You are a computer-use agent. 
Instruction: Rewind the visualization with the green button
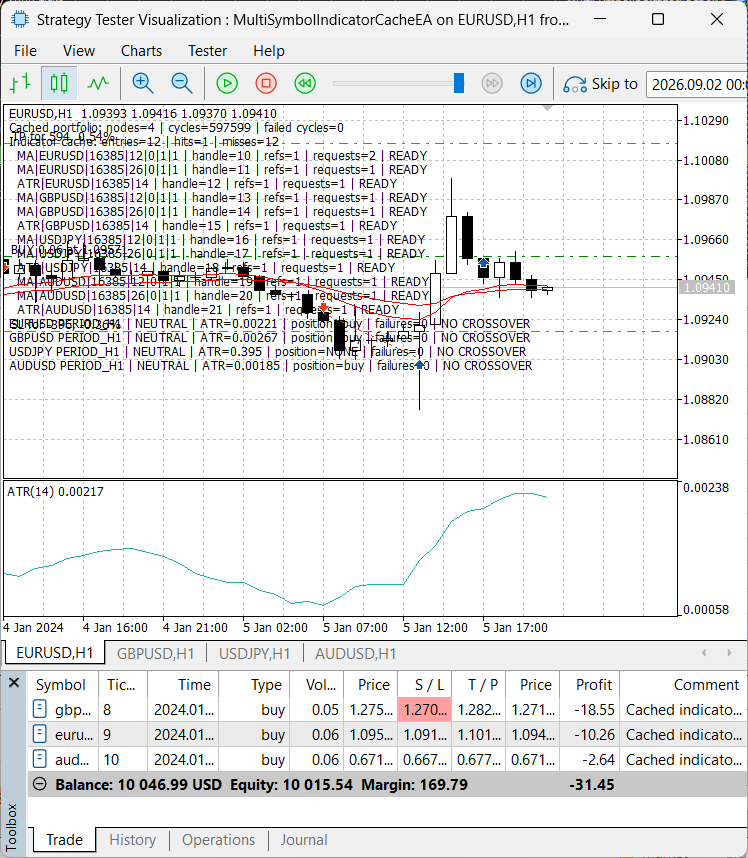[x=305, y=84]
